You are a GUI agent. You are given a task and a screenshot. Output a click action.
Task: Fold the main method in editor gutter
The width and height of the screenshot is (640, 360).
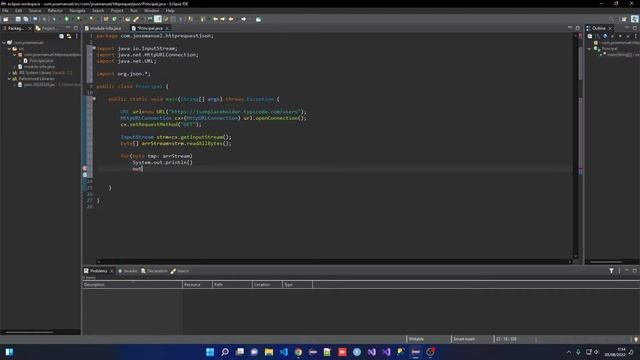click(x=94, y=99)
